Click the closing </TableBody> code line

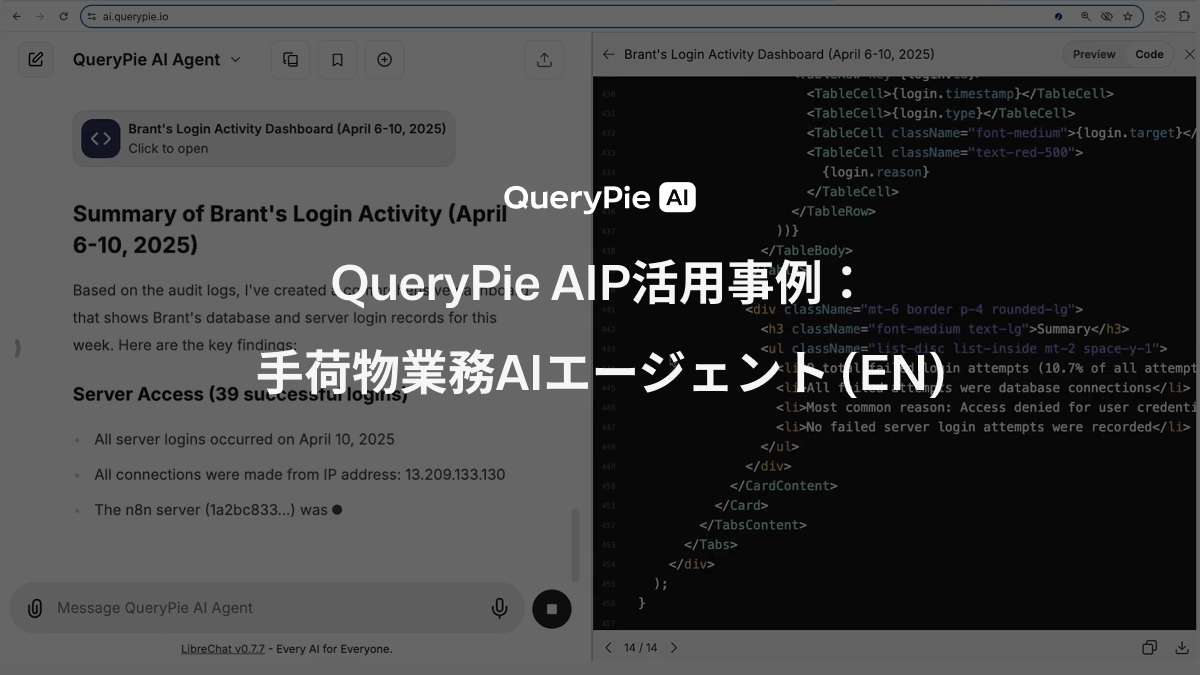tap(807, 250)
